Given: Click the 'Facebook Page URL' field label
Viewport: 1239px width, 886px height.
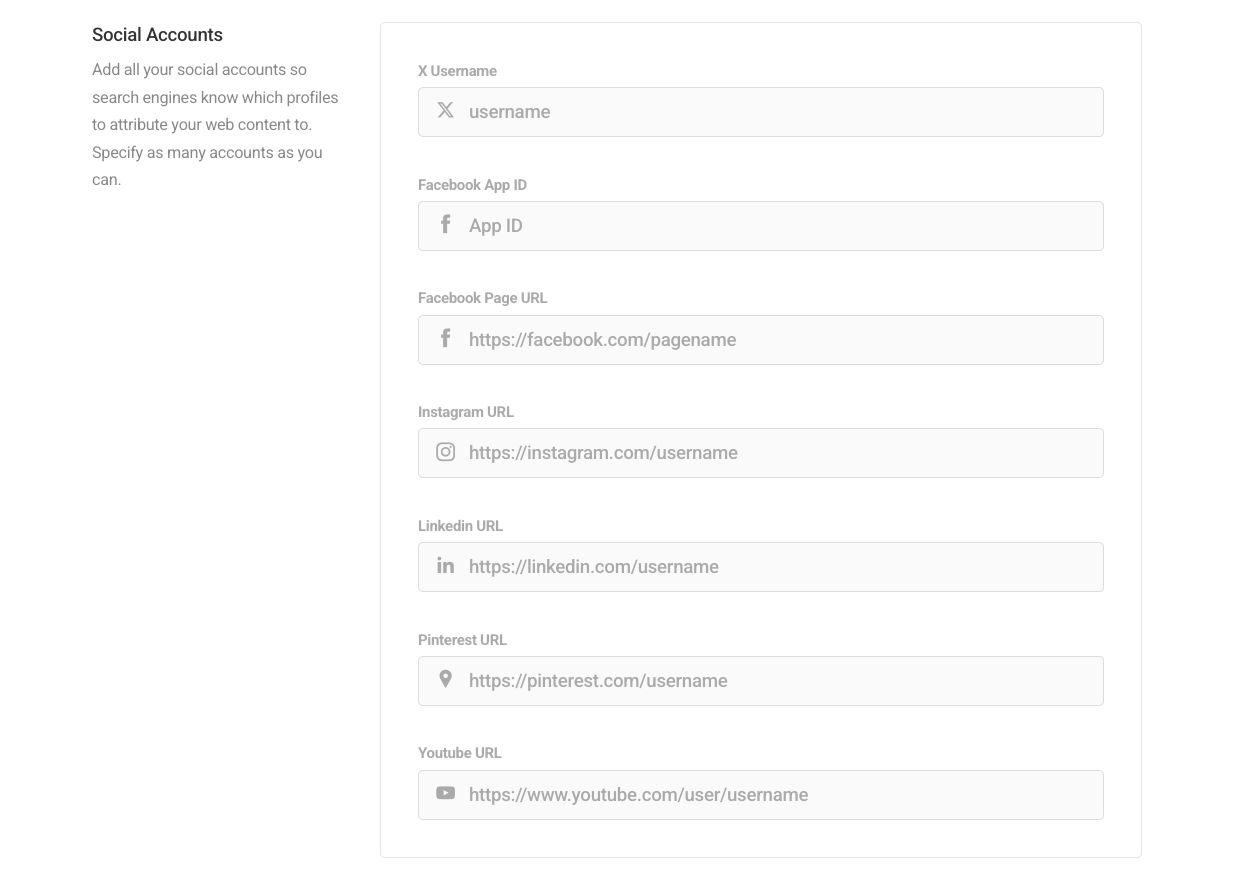Looking at the screenshot, I should tap(482, 298).
